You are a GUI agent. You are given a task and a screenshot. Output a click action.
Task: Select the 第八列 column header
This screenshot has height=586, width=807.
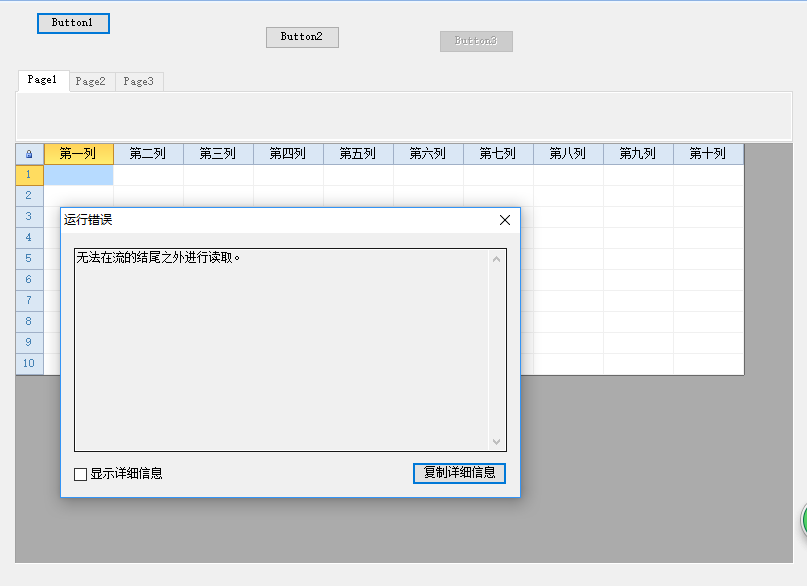pos(568,154)
